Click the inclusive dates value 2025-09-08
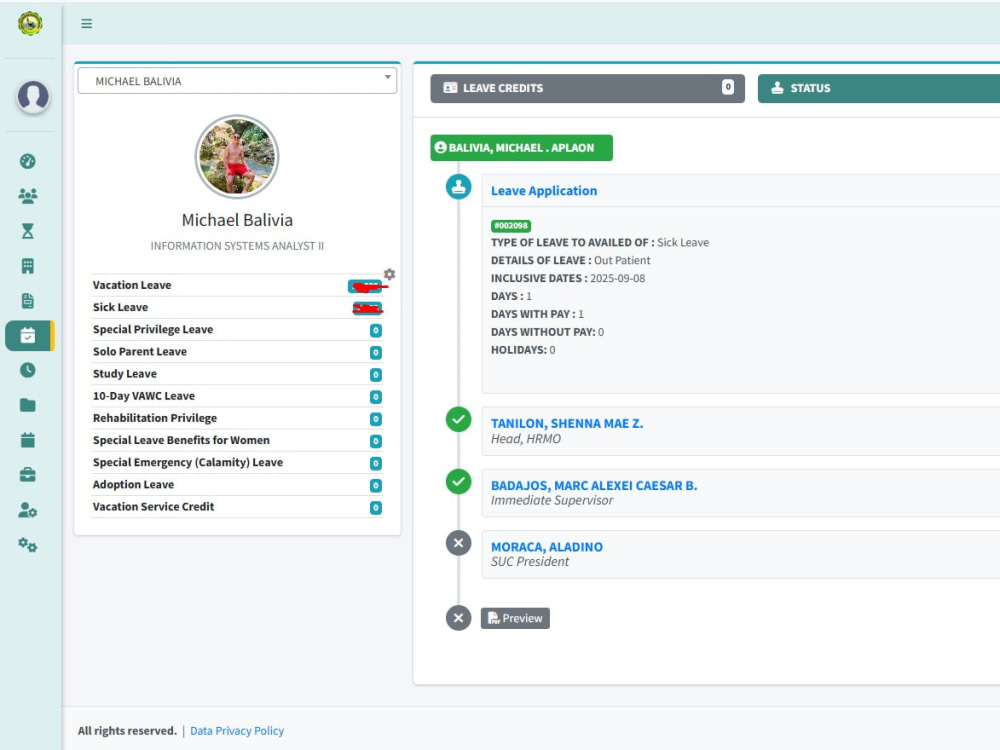This screenshot has height=750, width=1000. click(x=617, y=278)
